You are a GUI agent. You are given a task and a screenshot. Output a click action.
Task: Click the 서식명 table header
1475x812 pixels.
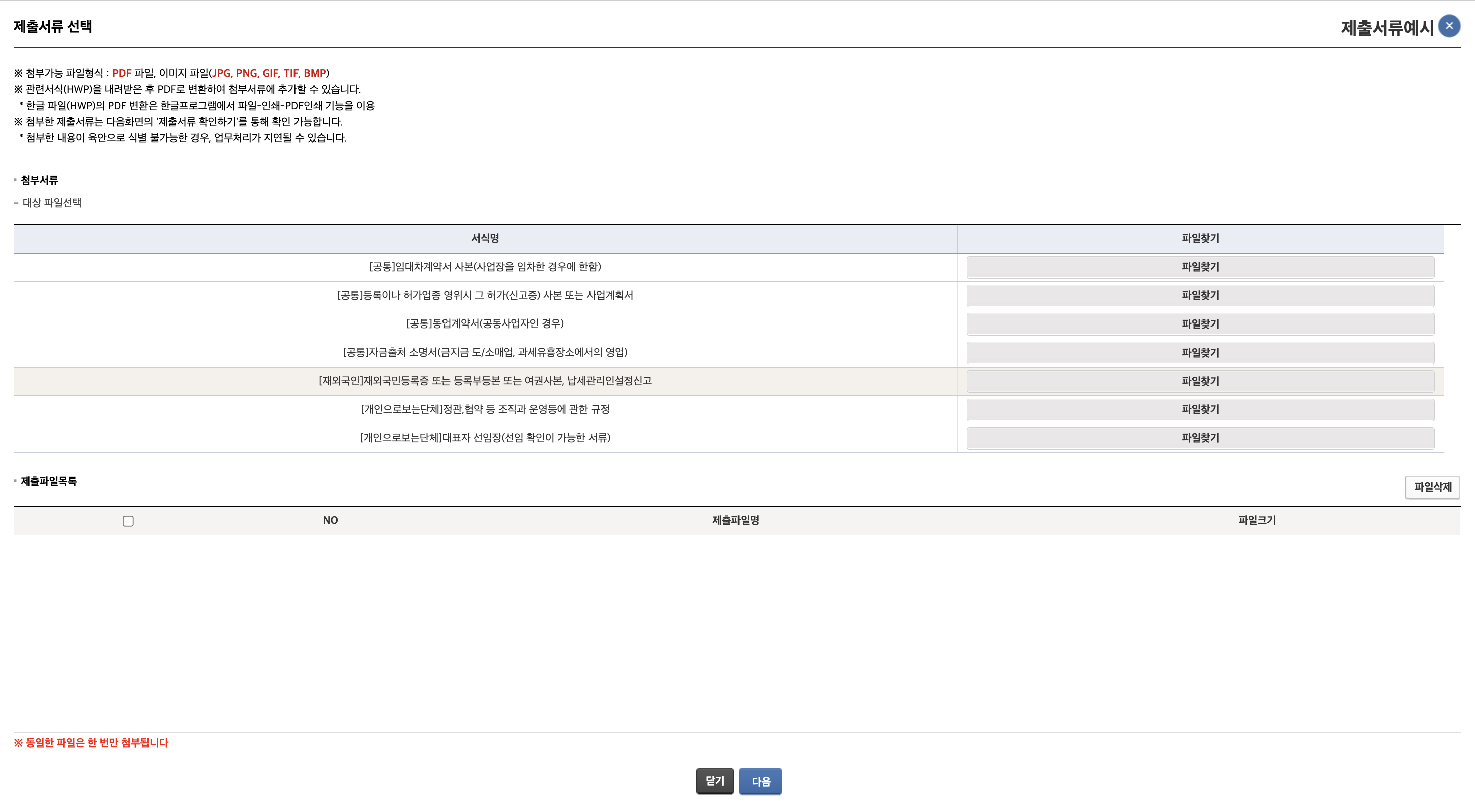pyautogui.click(x=485, y=238)
